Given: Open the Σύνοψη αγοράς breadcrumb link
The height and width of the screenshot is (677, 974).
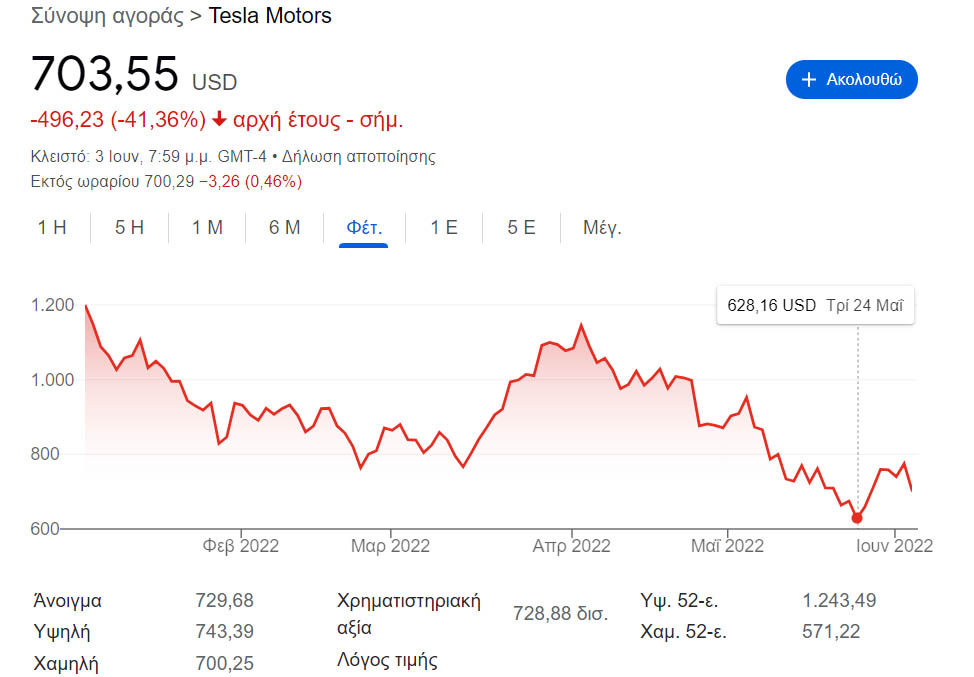Looking at the screenshot, I should tap(107, 16).
